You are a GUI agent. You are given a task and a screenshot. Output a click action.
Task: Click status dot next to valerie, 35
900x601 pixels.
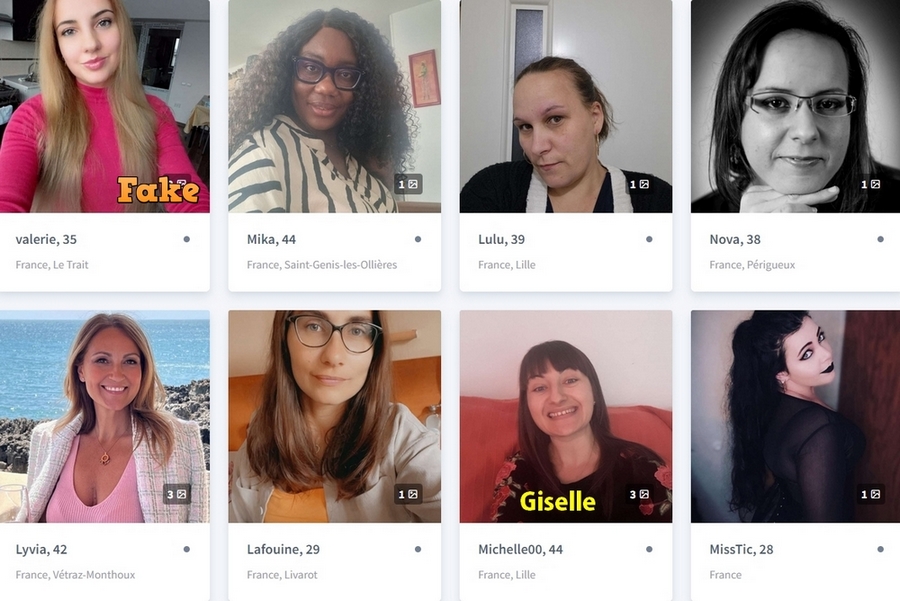point(187,239)
